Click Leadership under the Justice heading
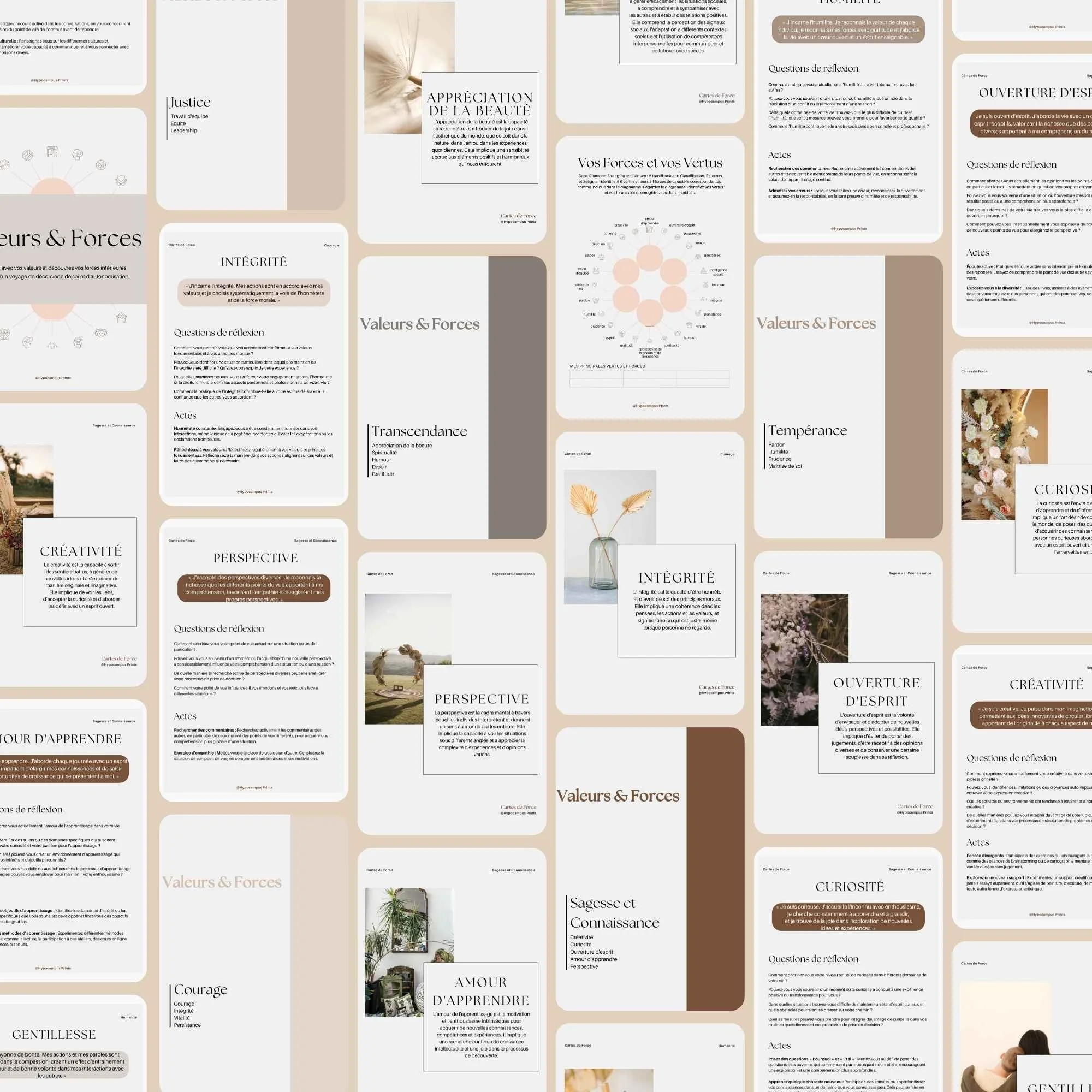Screen dimensions: 1092x1092 click(183, 130)
